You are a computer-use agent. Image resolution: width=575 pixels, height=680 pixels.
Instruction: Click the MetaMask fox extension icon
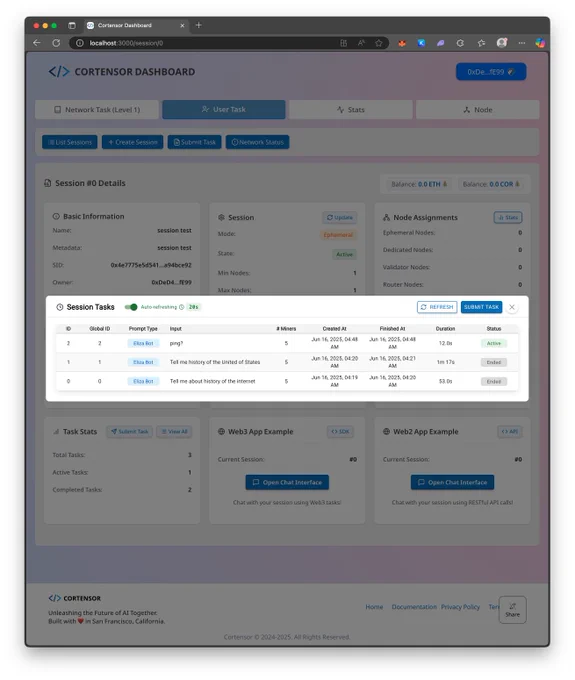[x=402, y=43]
